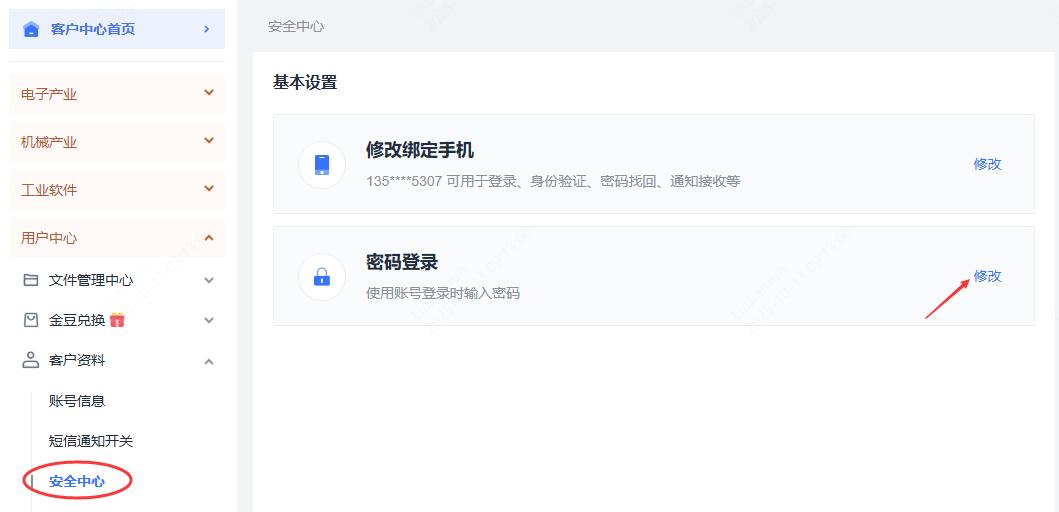Open the 短信通知开关 menu item
Screen dimensions: 1059x512
click(91, 441)
